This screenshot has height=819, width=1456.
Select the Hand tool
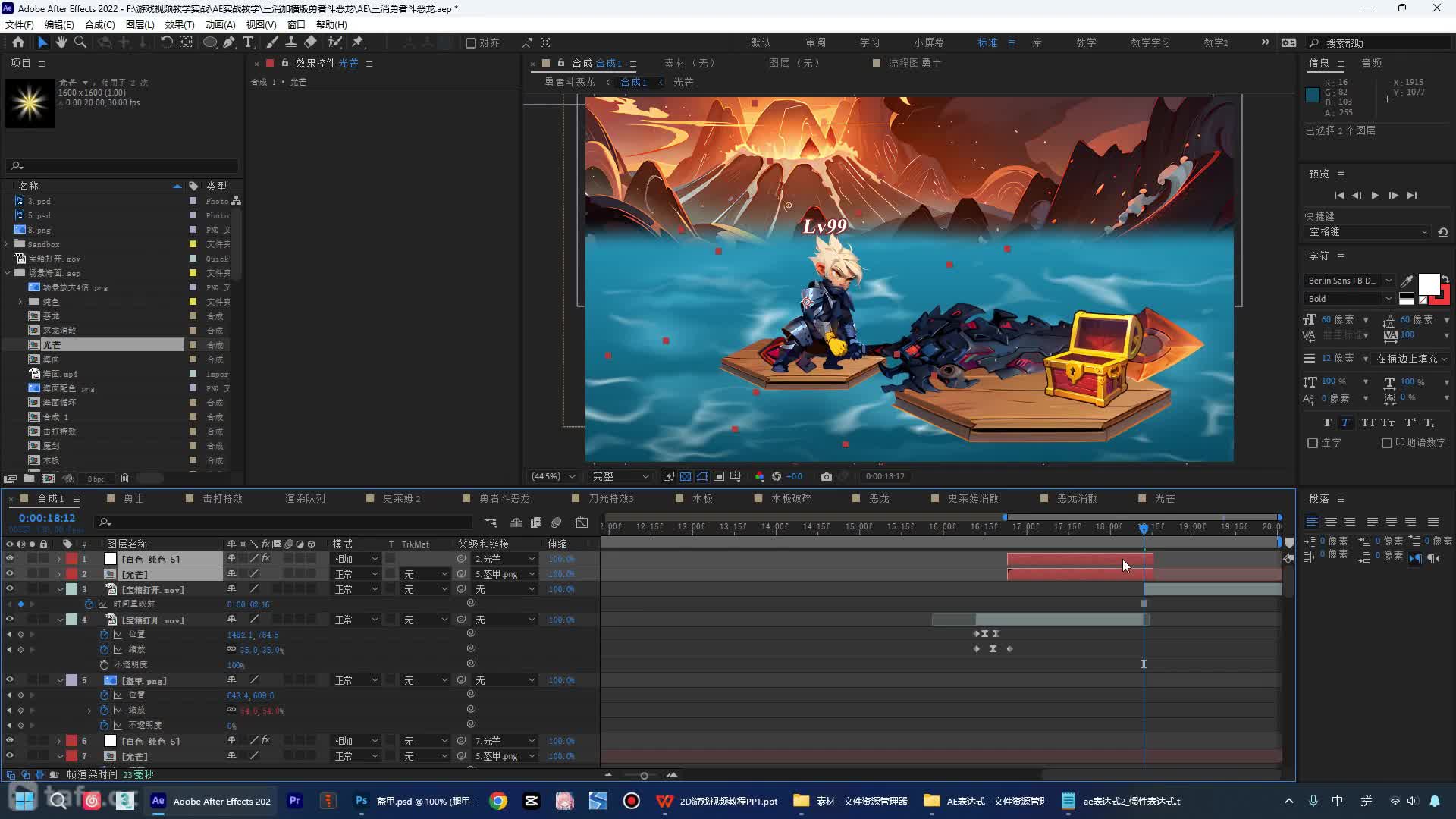click(61, 42)
